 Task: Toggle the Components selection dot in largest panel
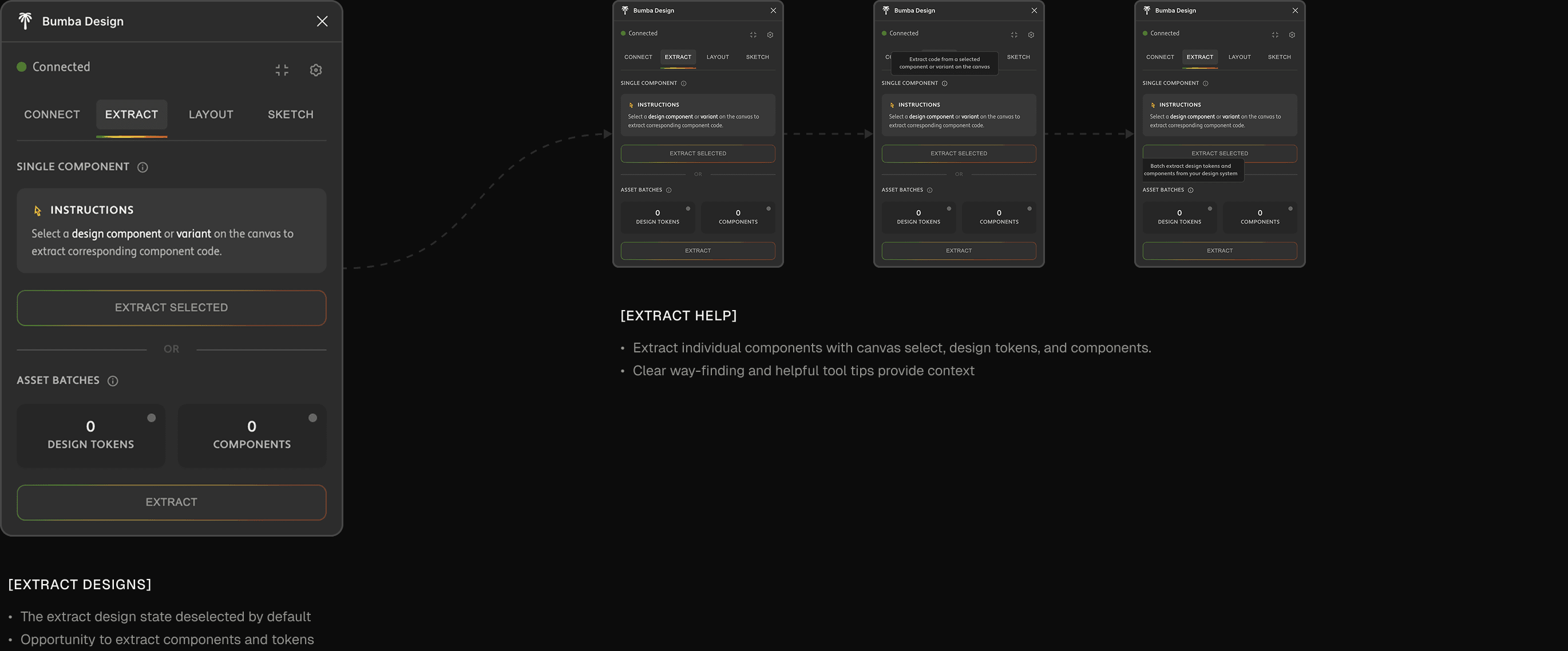point(312,418)
